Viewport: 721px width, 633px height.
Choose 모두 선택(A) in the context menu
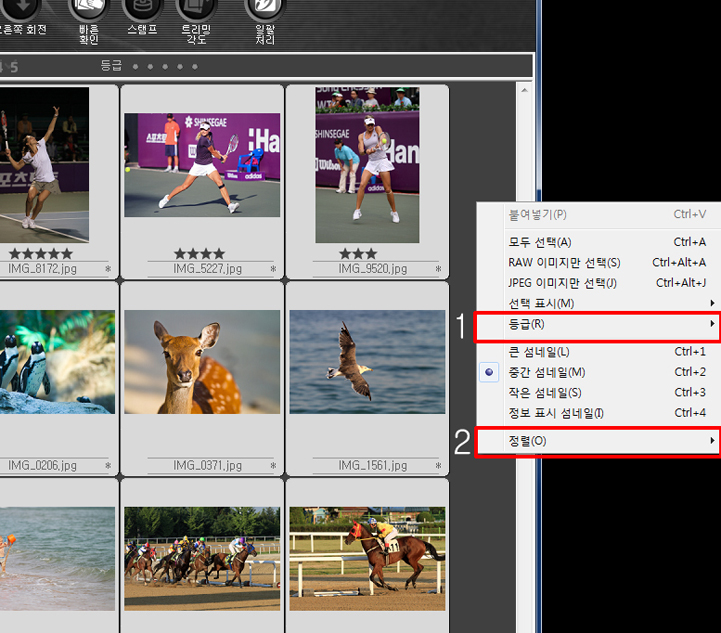[599, 242]
